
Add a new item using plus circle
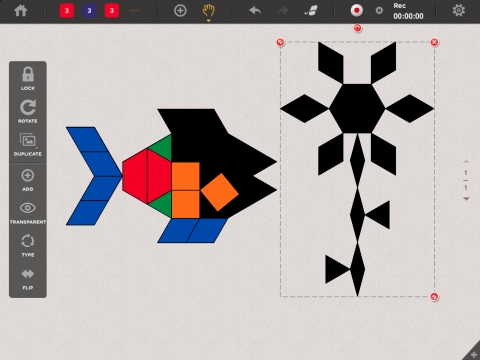[180, 11]
